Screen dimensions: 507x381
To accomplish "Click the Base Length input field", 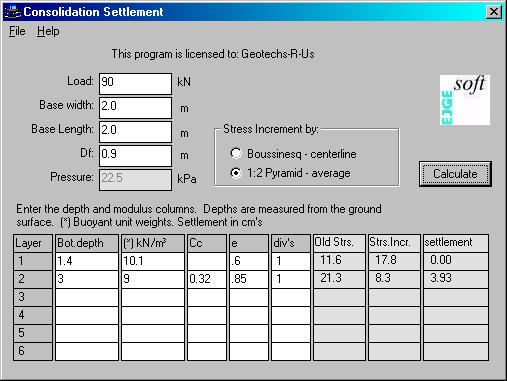I will tap(135, 132).
